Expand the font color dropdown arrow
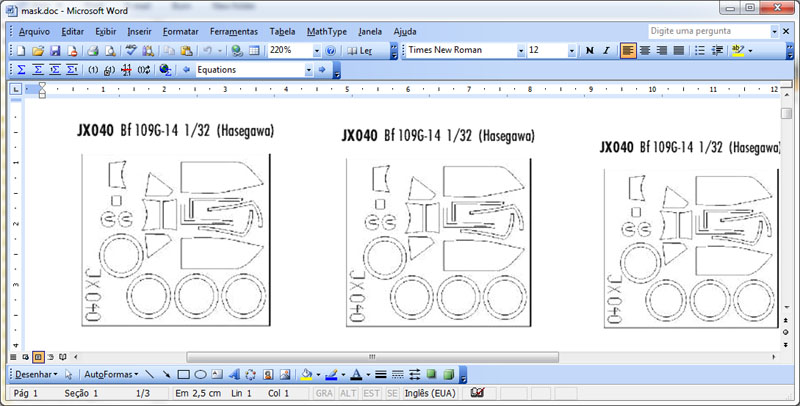The height and width of the screenshot is (406, 800). (x=368, y=374)
